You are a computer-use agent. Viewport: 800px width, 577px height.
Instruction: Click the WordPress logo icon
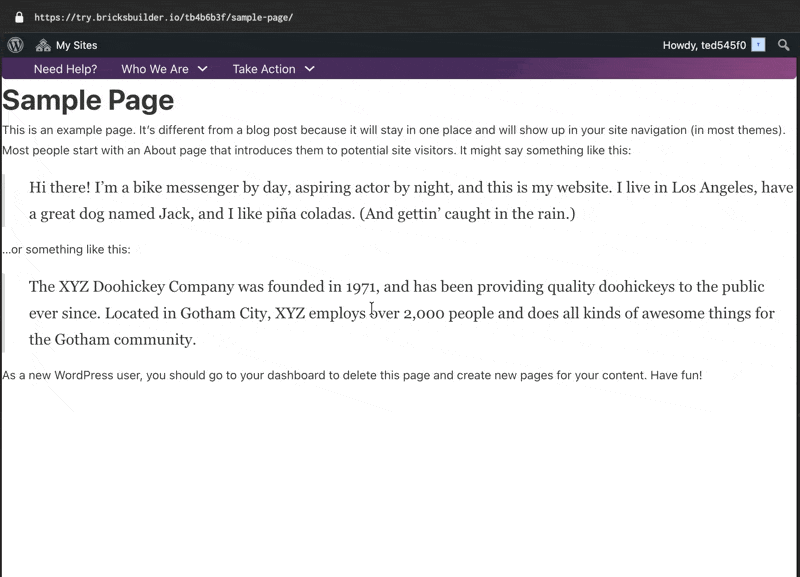15,45
